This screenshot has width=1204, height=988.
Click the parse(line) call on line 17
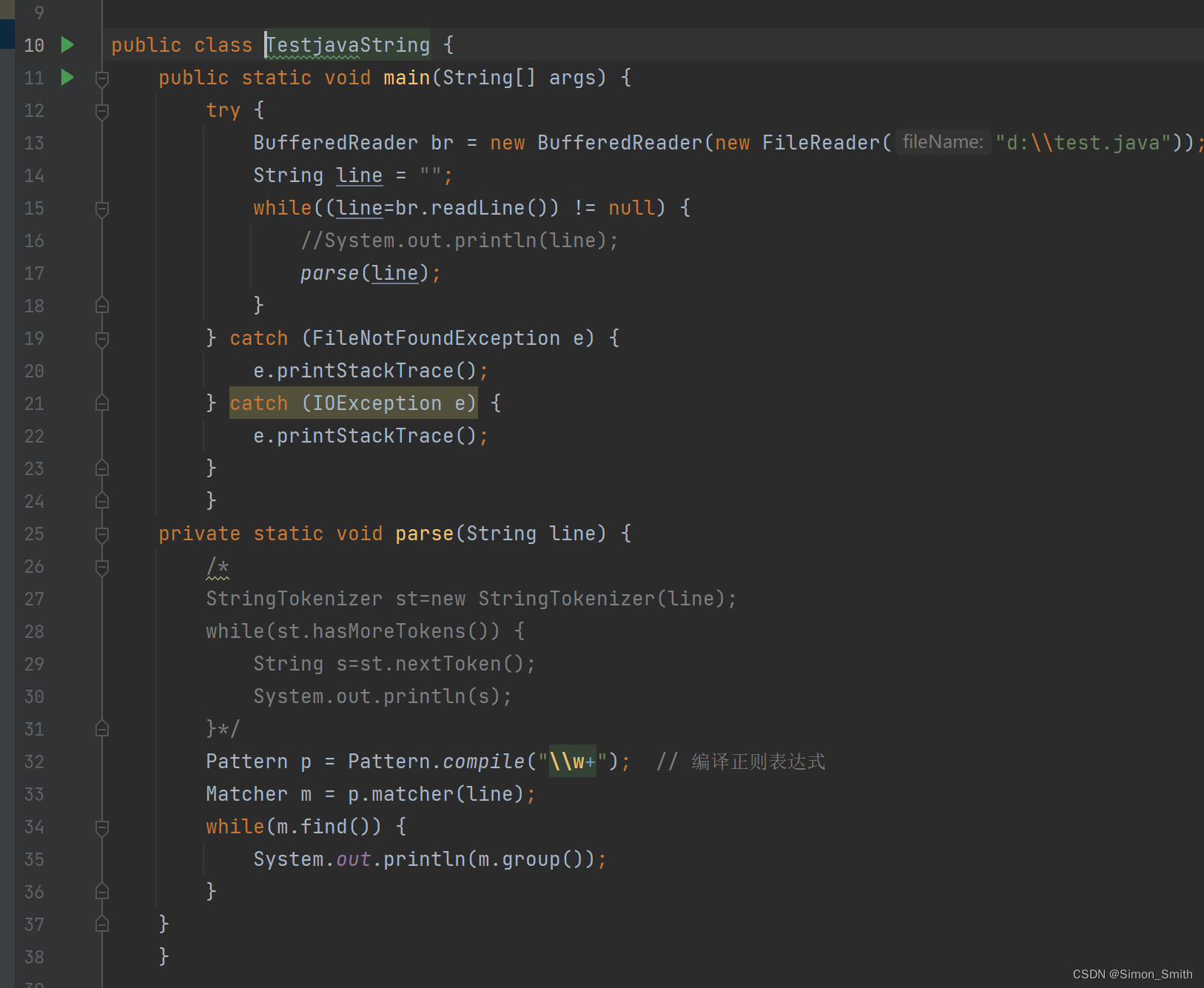365,273
